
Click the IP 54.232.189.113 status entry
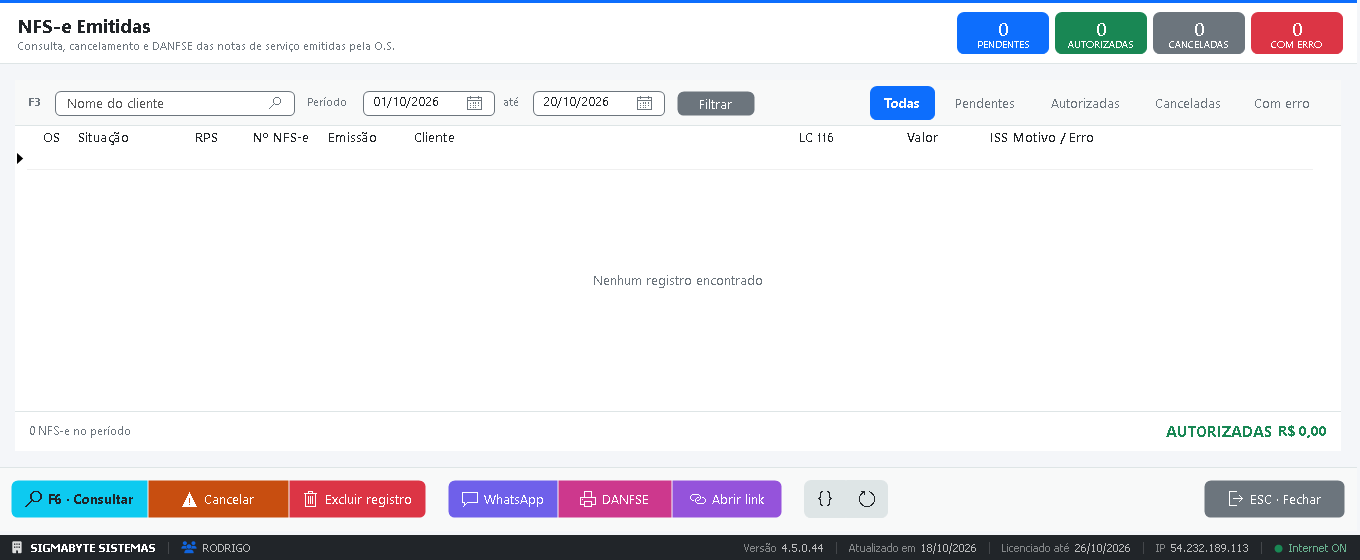1201,548
